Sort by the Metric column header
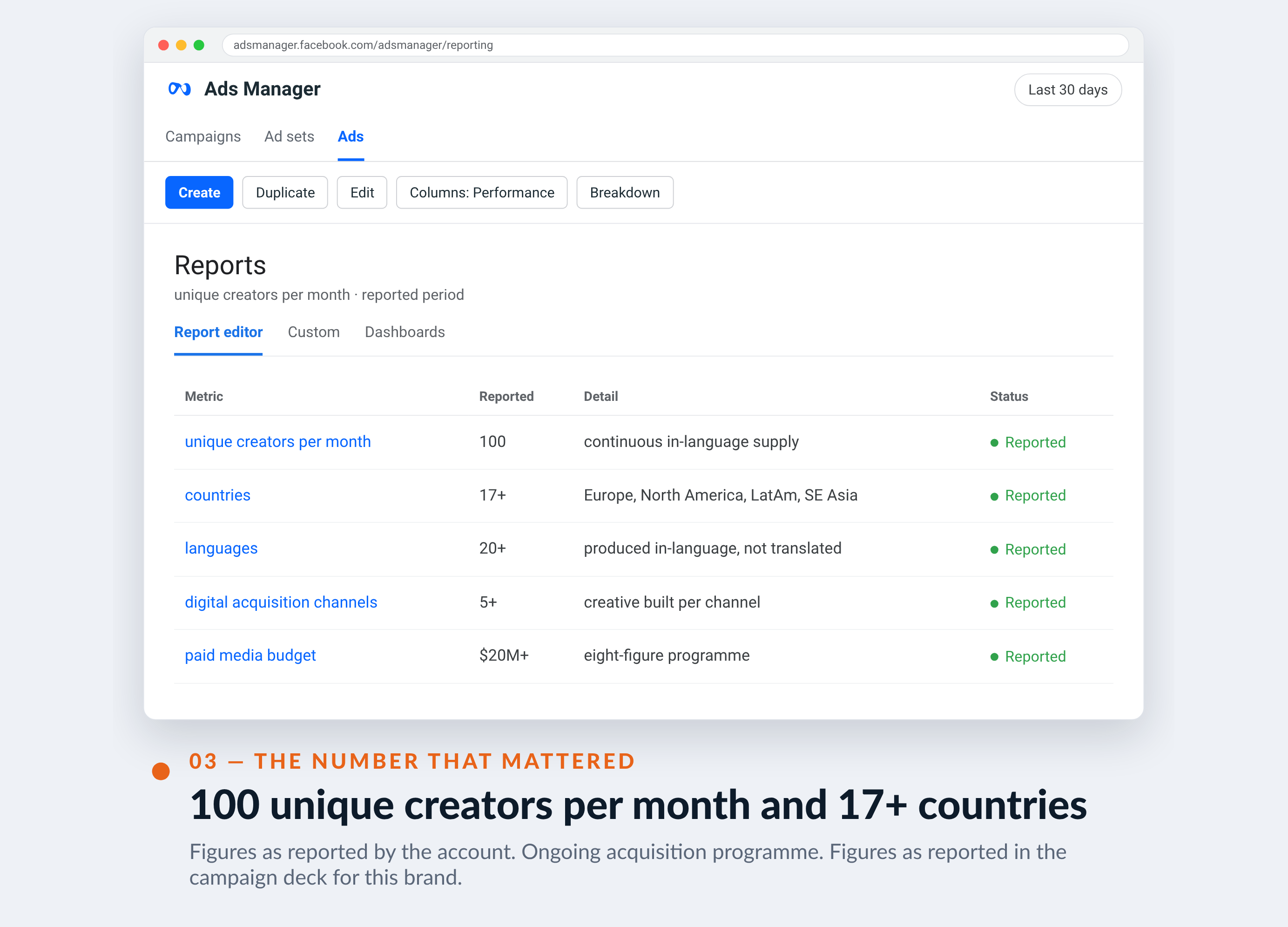This screenshot has width=1288, height=927. tap(204, 397)
